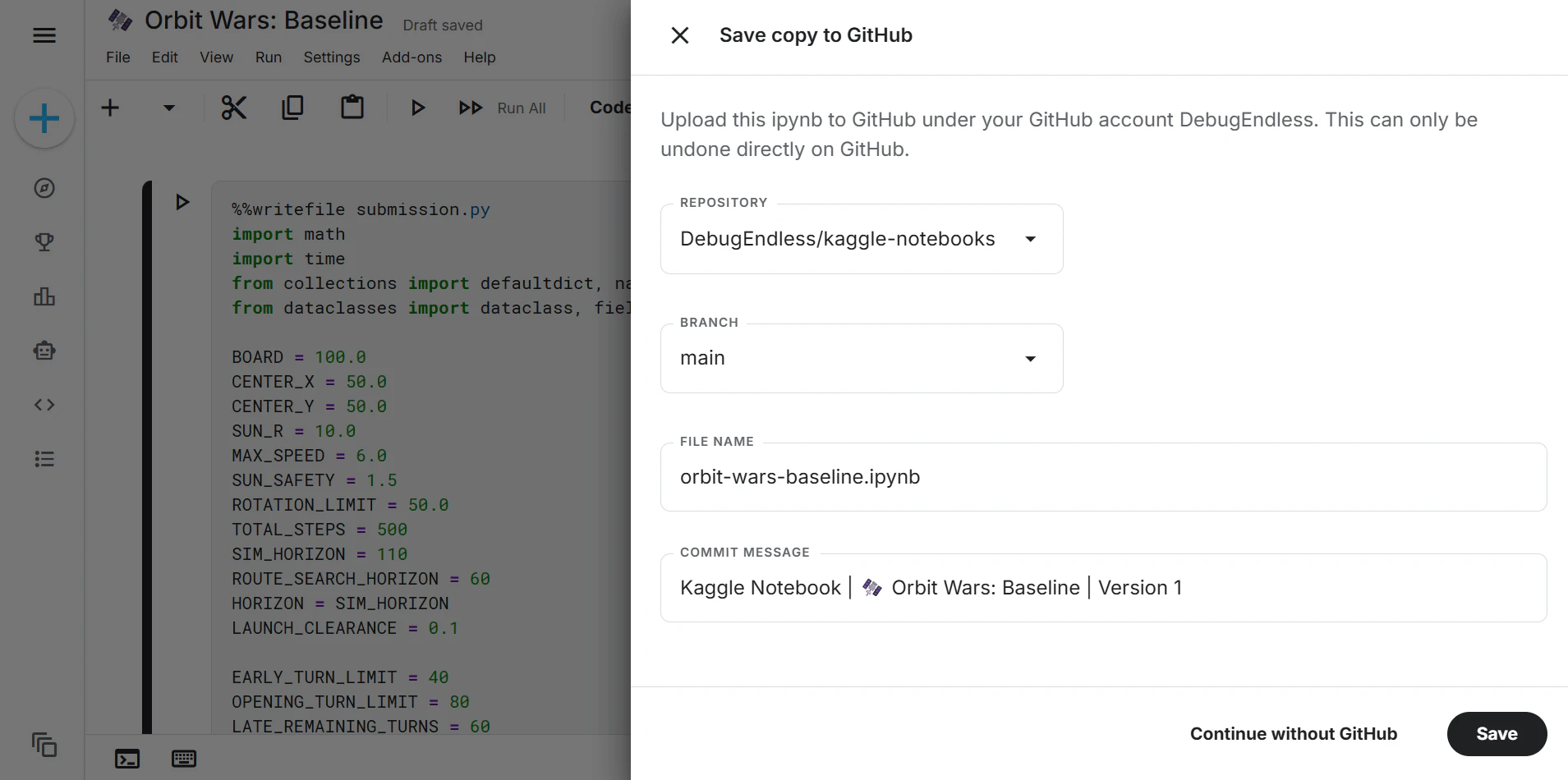Click the LAUNCH_CLEARANCE = 0.1 line
The image size is (1568, 780).
tap(345, 628)
